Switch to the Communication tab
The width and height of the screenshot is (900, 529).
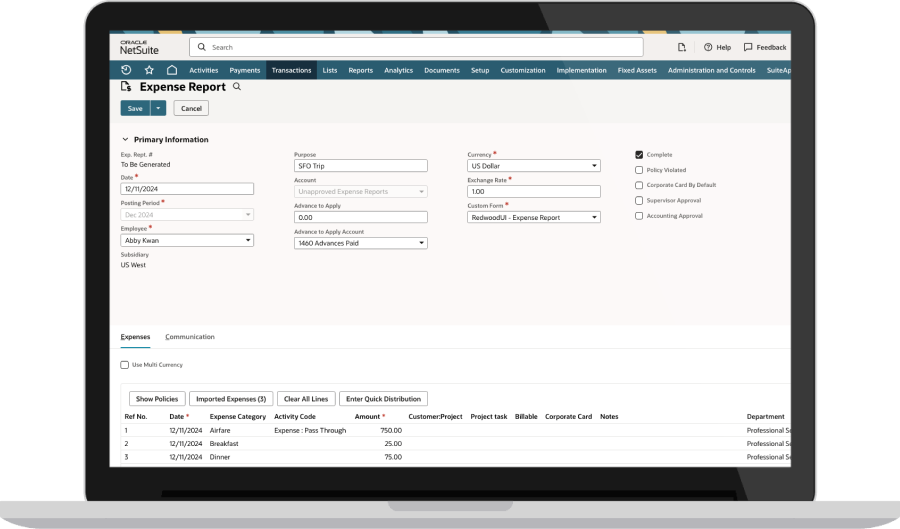190,337
